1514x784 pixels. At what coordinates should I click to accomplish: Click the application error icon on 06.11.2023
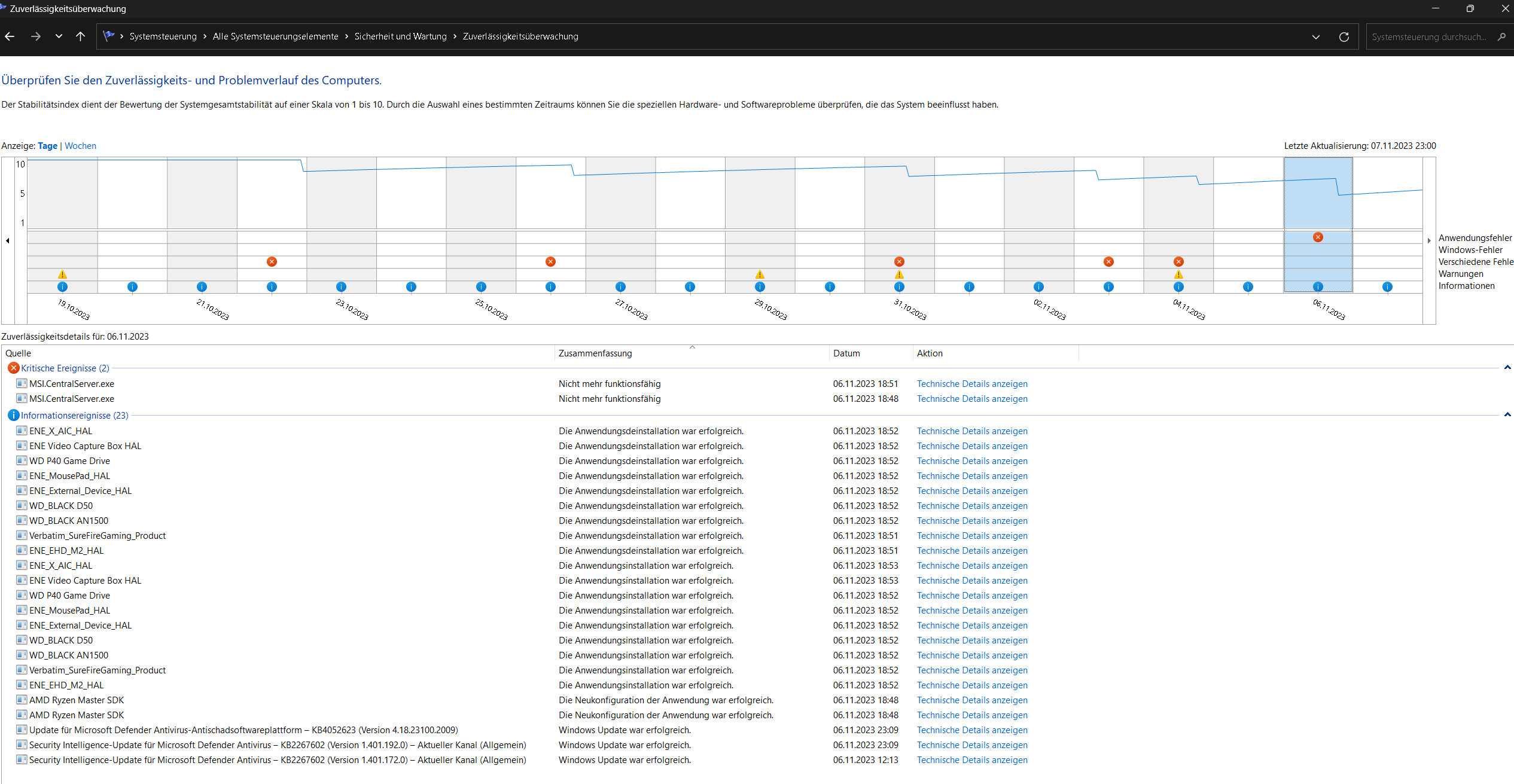click(1318, 237)
